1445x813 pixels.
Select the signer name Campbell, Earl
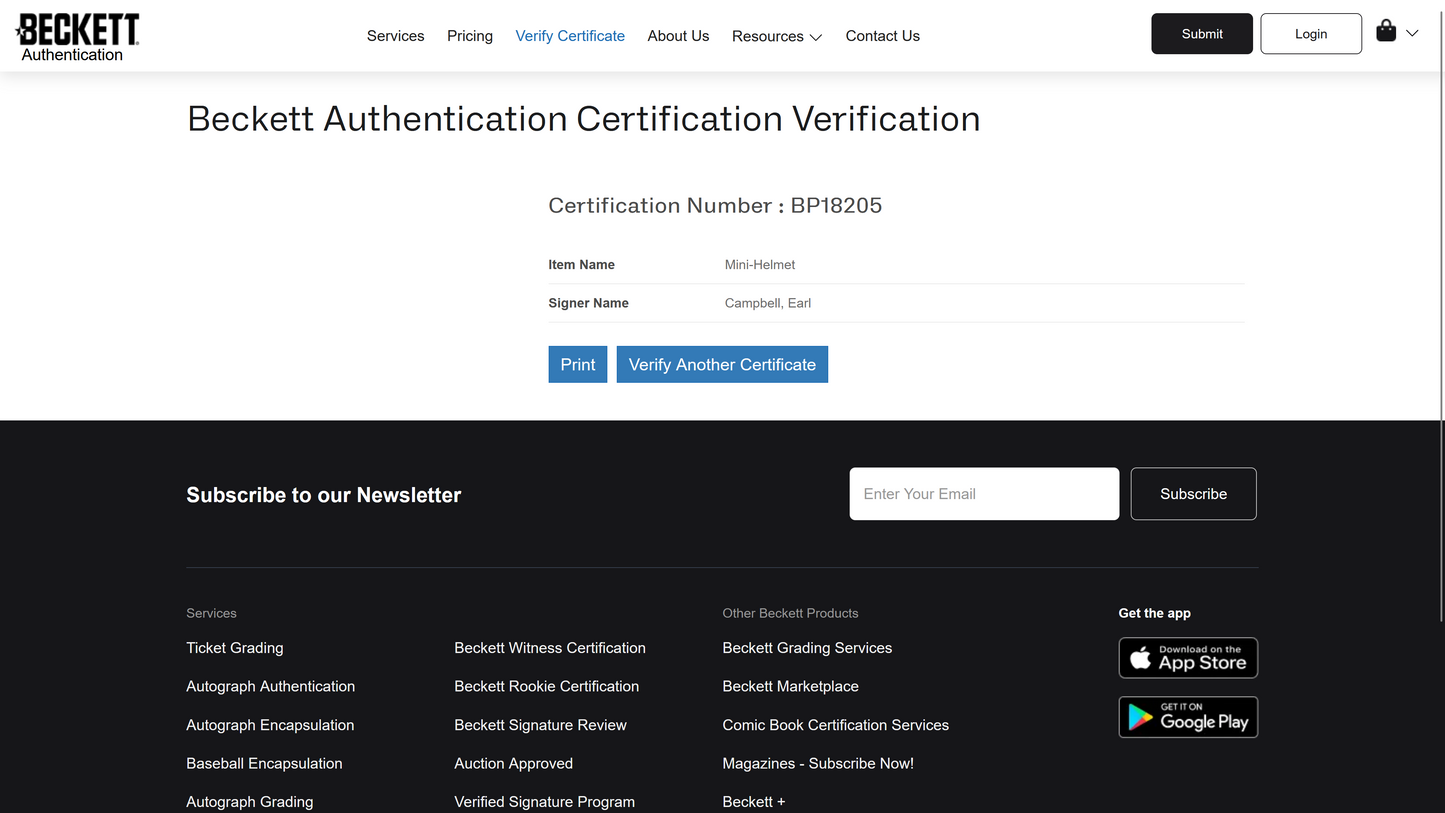[x=768, y=303]
